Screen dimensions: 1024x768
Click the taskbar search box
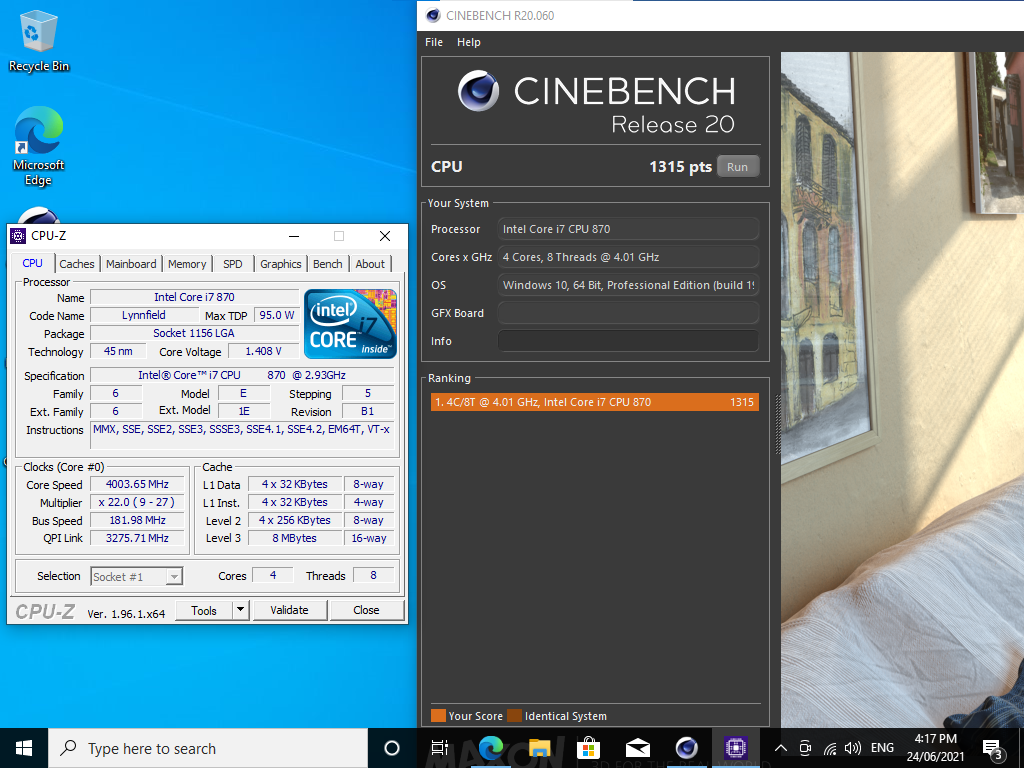tap(208, 748)
